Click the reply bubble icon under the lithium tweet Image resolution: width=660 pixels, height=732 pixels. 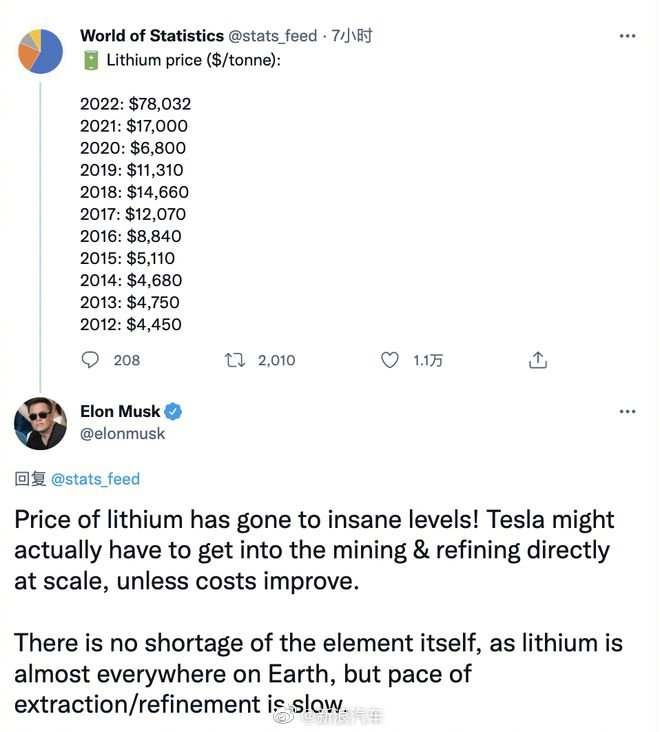point(90,360)
